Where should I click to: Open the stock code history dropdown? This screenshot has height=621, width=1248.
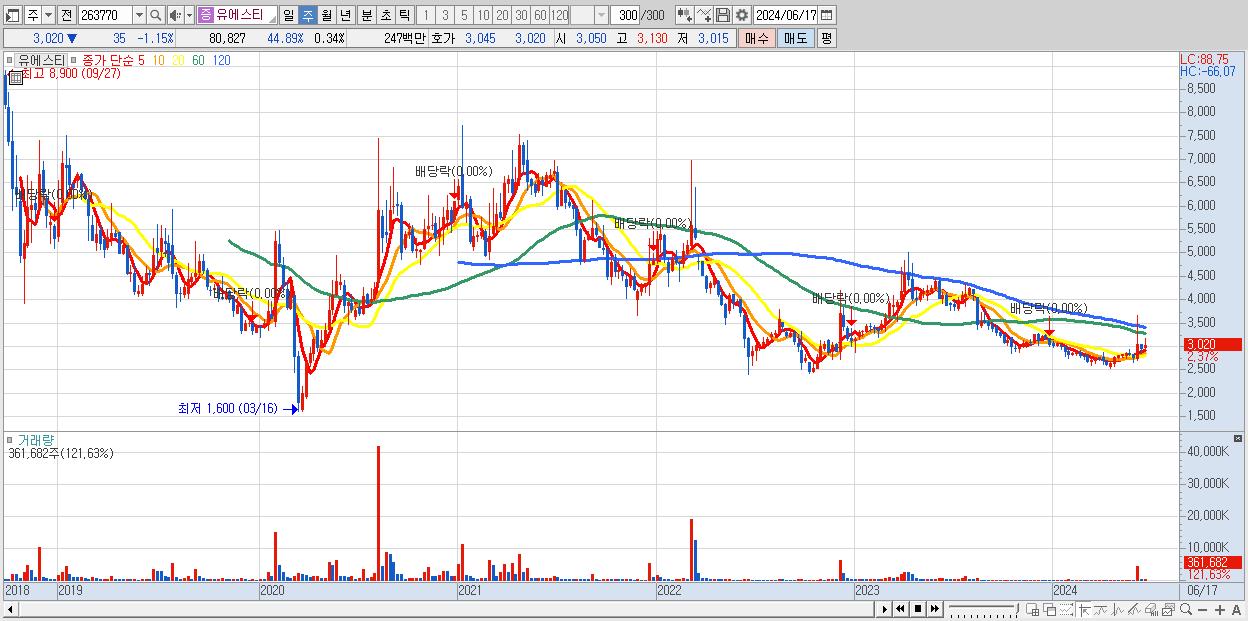coord(139,15)
